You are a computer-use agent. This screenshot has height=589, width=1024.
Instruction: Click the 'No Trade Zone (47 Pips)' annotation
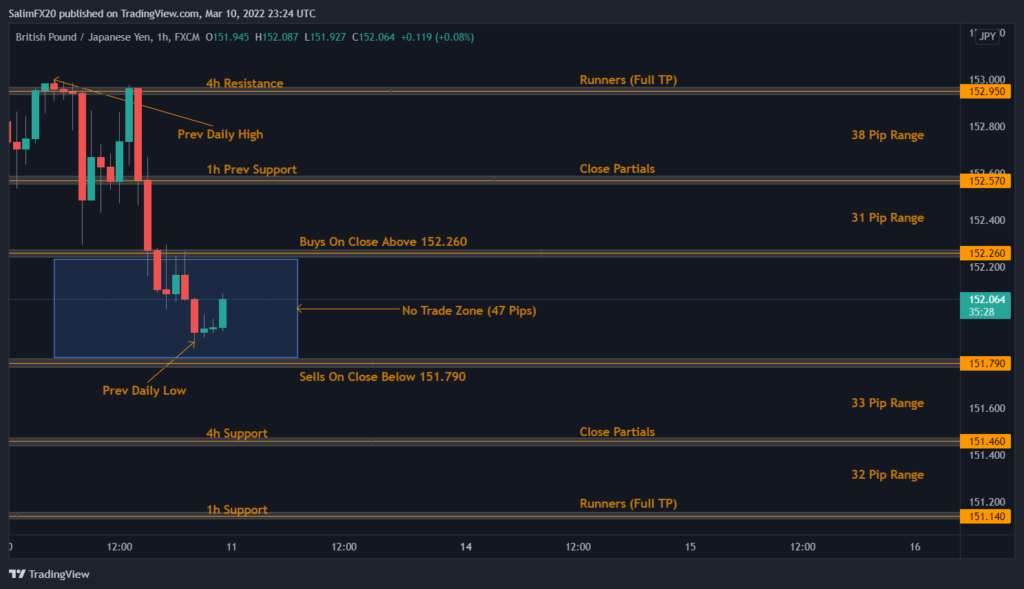[468, 311]
